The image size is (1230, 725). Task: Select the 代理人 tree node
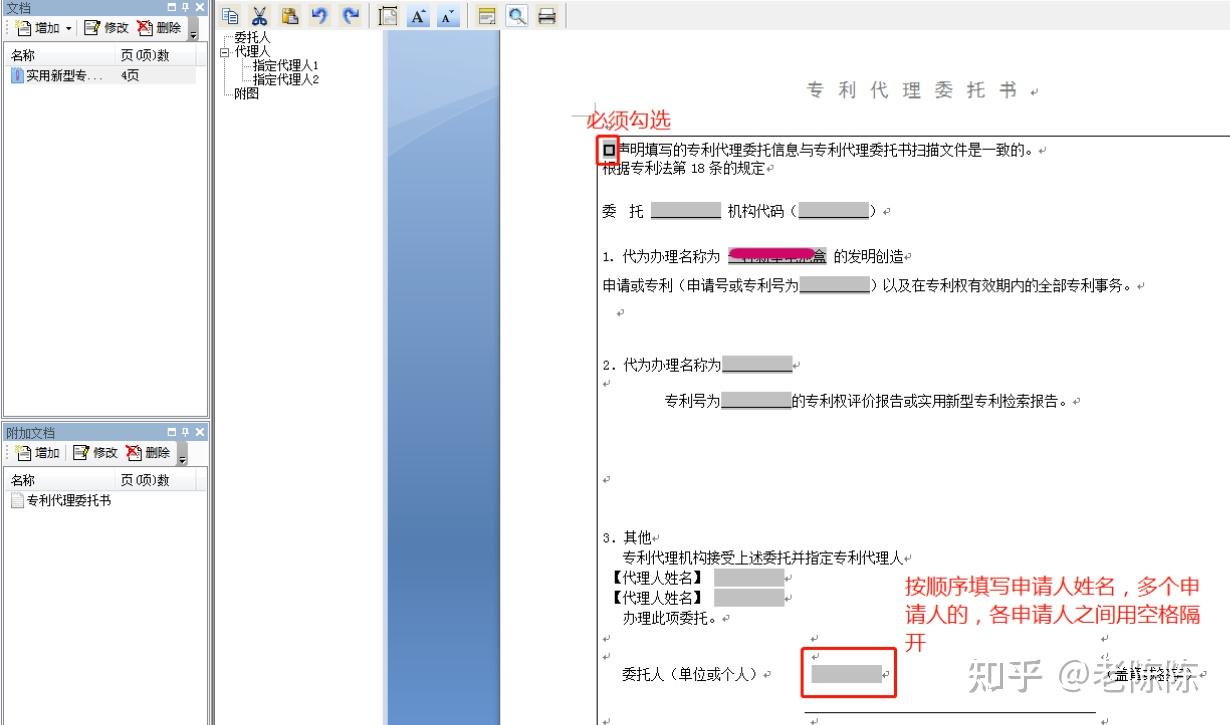click(252, 52)
